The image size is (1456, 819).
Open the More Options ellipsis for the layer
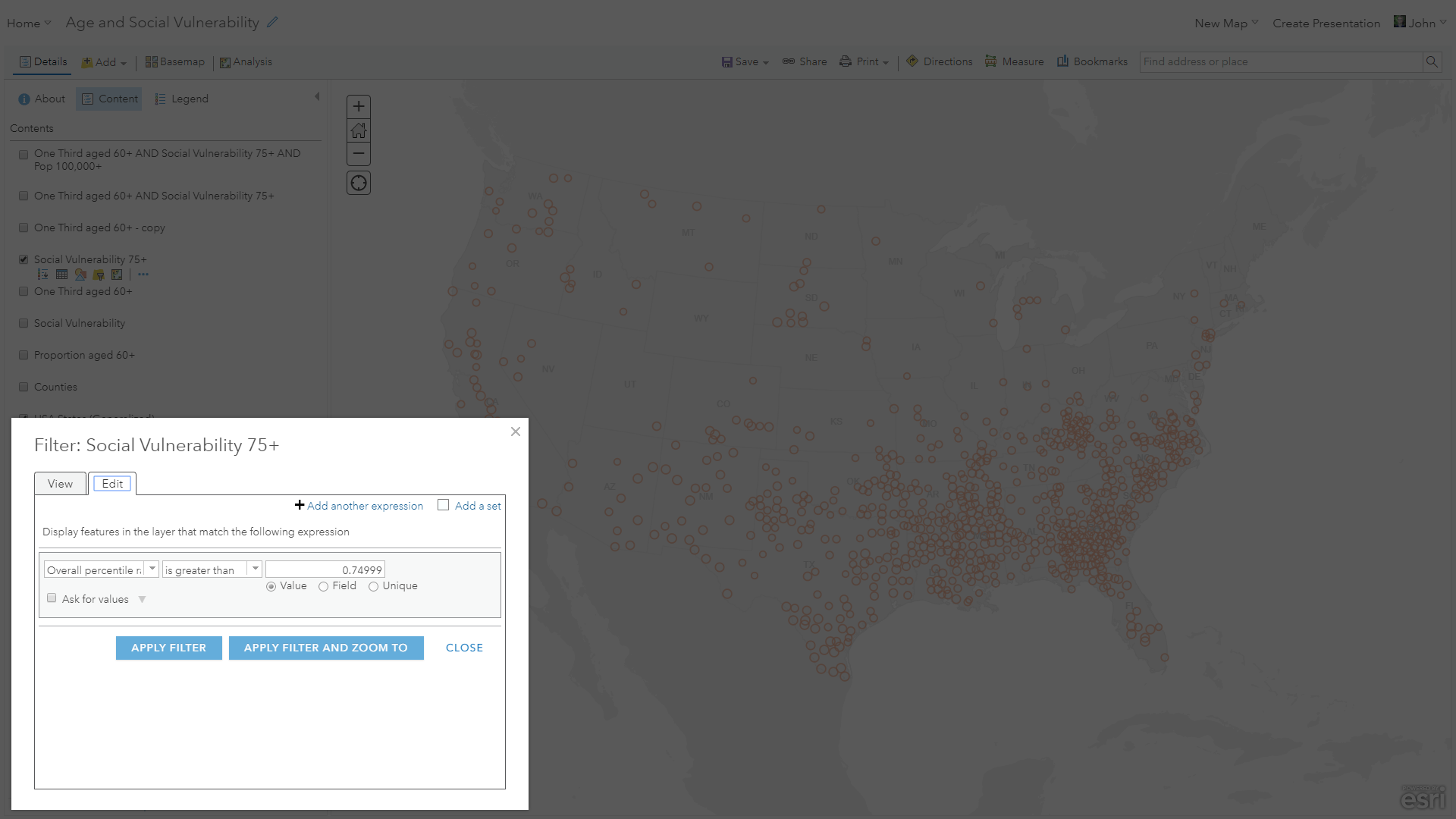coord(143,275)
